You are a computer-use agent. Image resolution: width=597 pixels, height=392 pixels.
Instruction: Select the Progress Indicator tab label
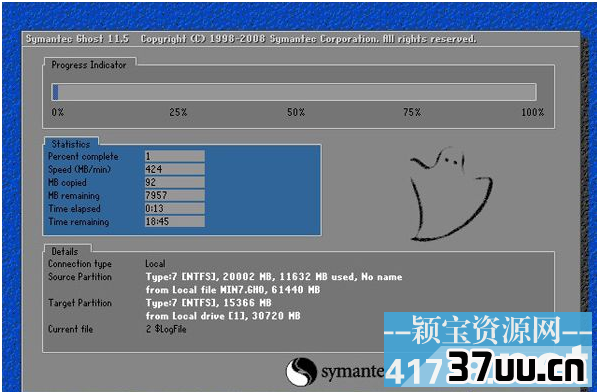tap(89, 65)
